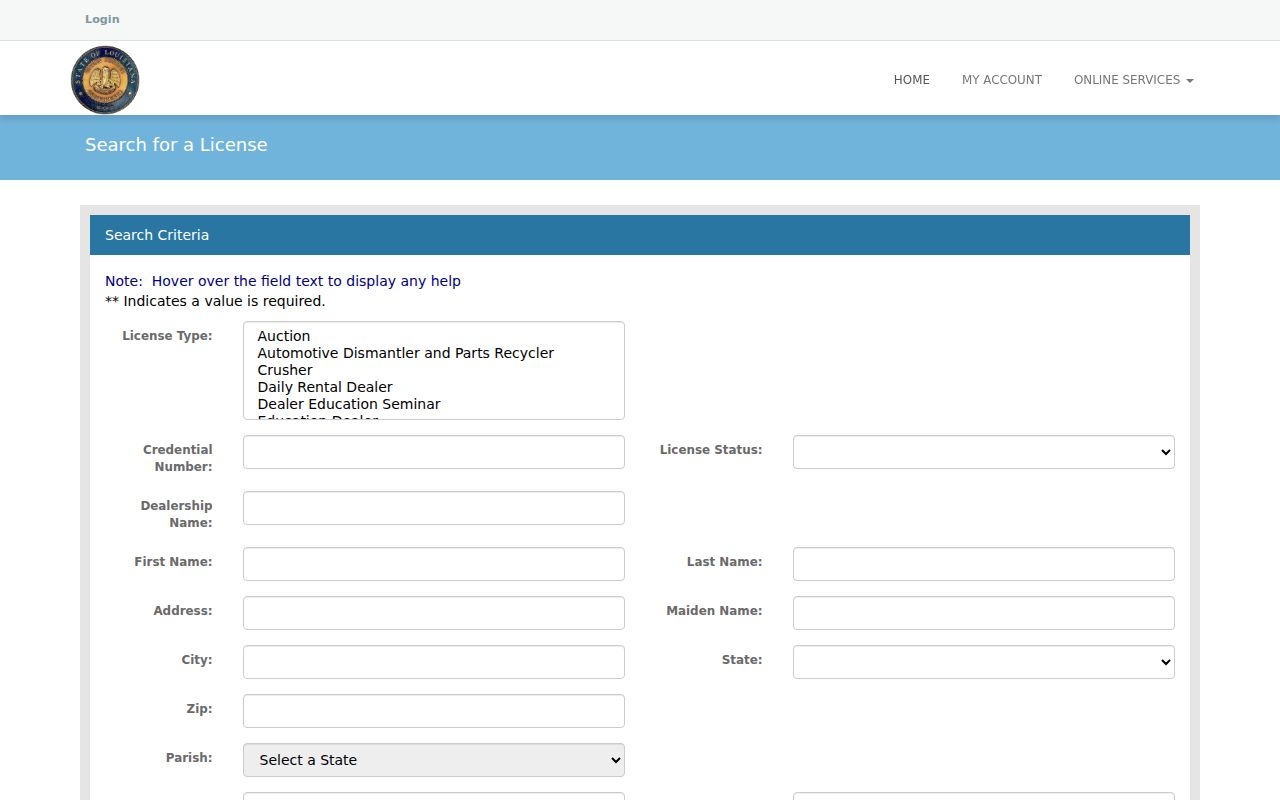Image resolution: width=1280 pixels, height=800 pixels.
Task: Click the First Name input field
Action: (434, 564)
